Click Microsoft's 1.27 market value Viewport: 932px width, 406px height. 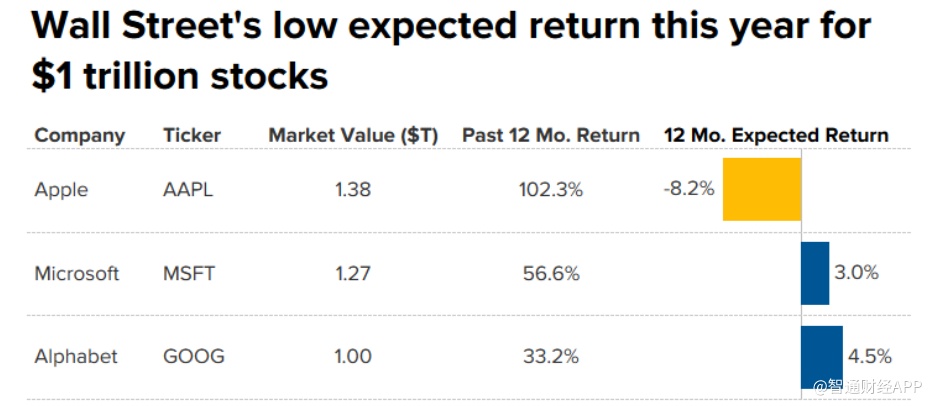[x=353, y=273]
